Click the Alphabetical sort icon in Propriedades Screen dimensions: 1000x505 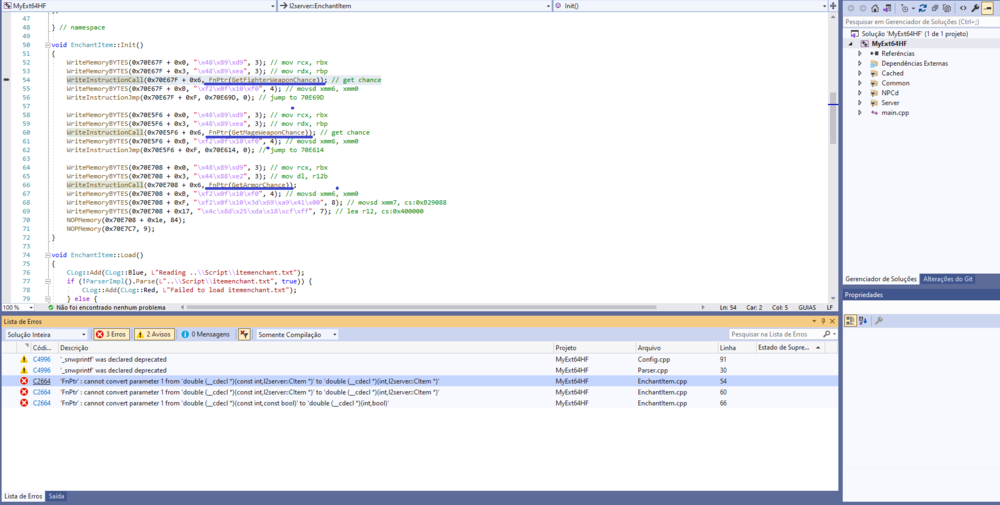coord(863,320)
